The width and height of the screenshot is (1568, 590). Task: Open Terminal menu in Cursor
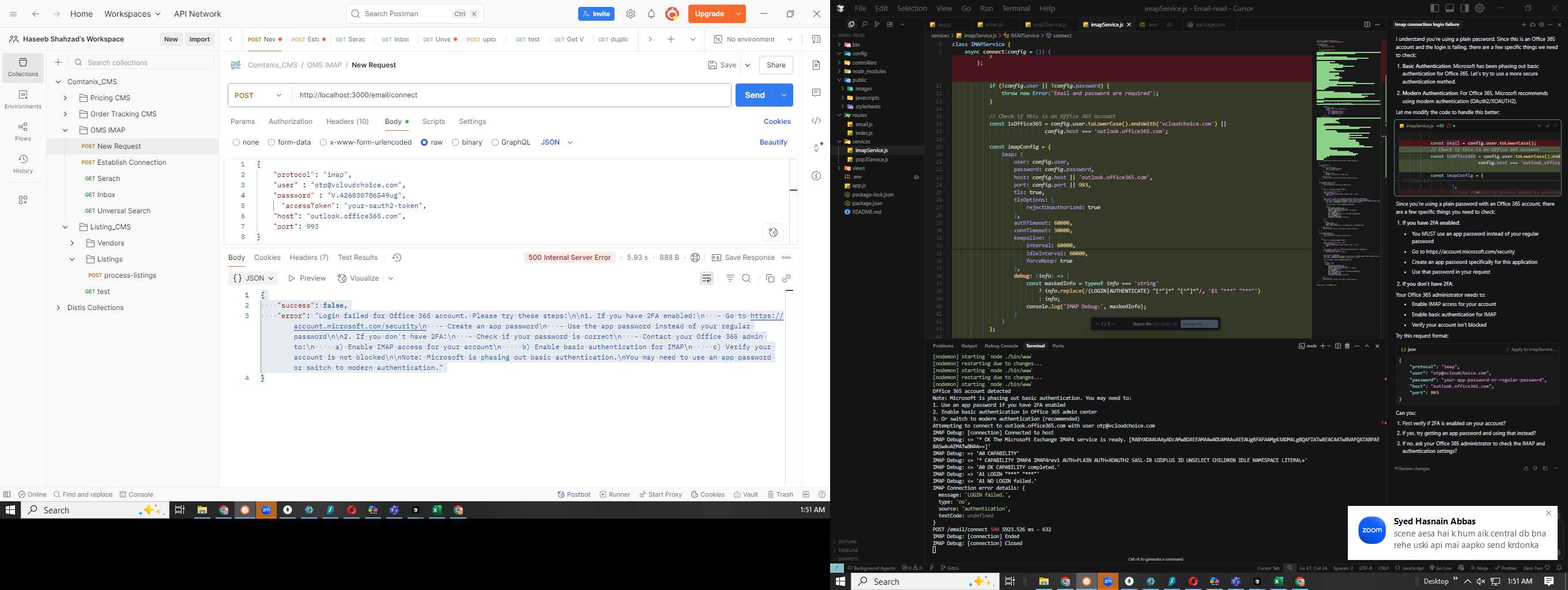(x=1016, y=9)
